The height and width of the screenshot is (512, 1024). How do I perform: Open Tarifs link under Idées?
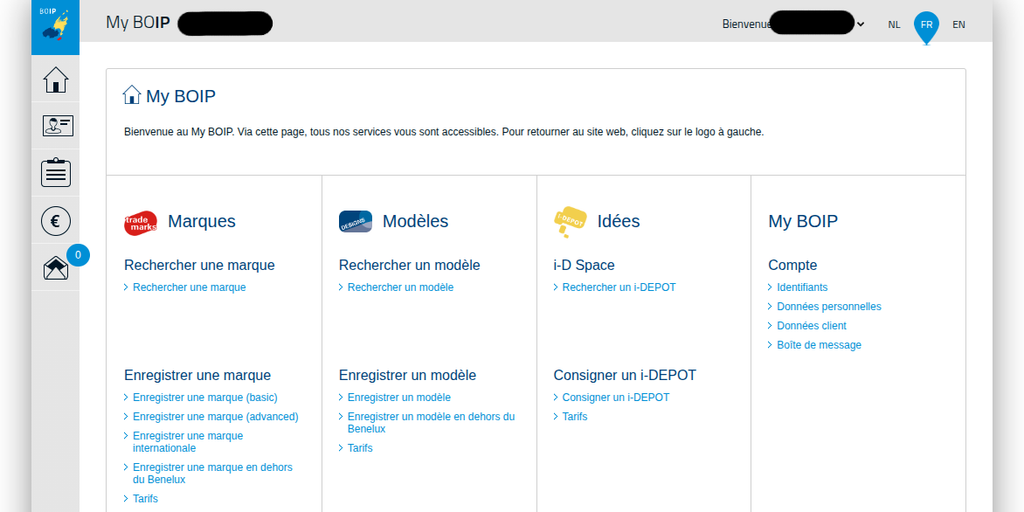tap(575, 416)
